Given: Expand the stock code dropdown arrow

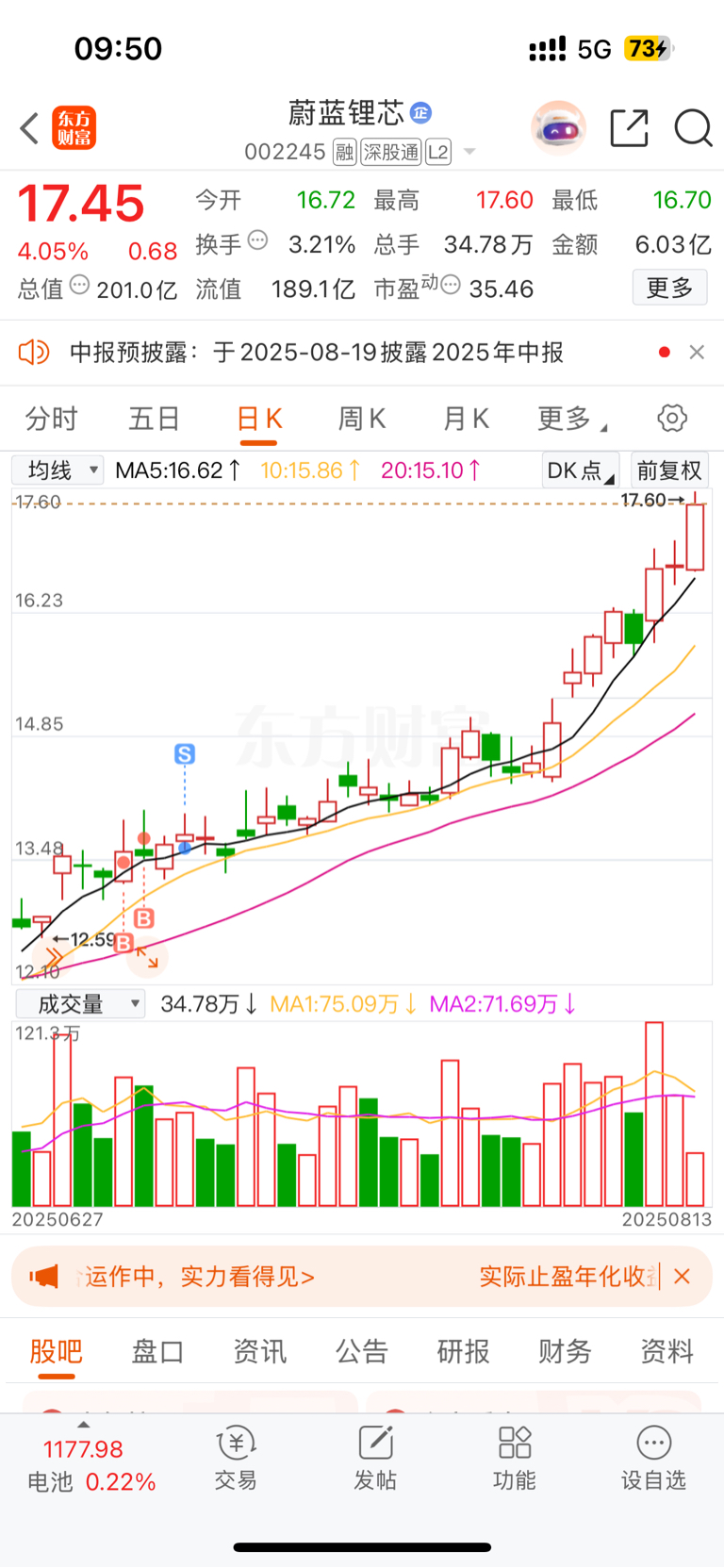Looking at the screenshot, I should [469, 152].
